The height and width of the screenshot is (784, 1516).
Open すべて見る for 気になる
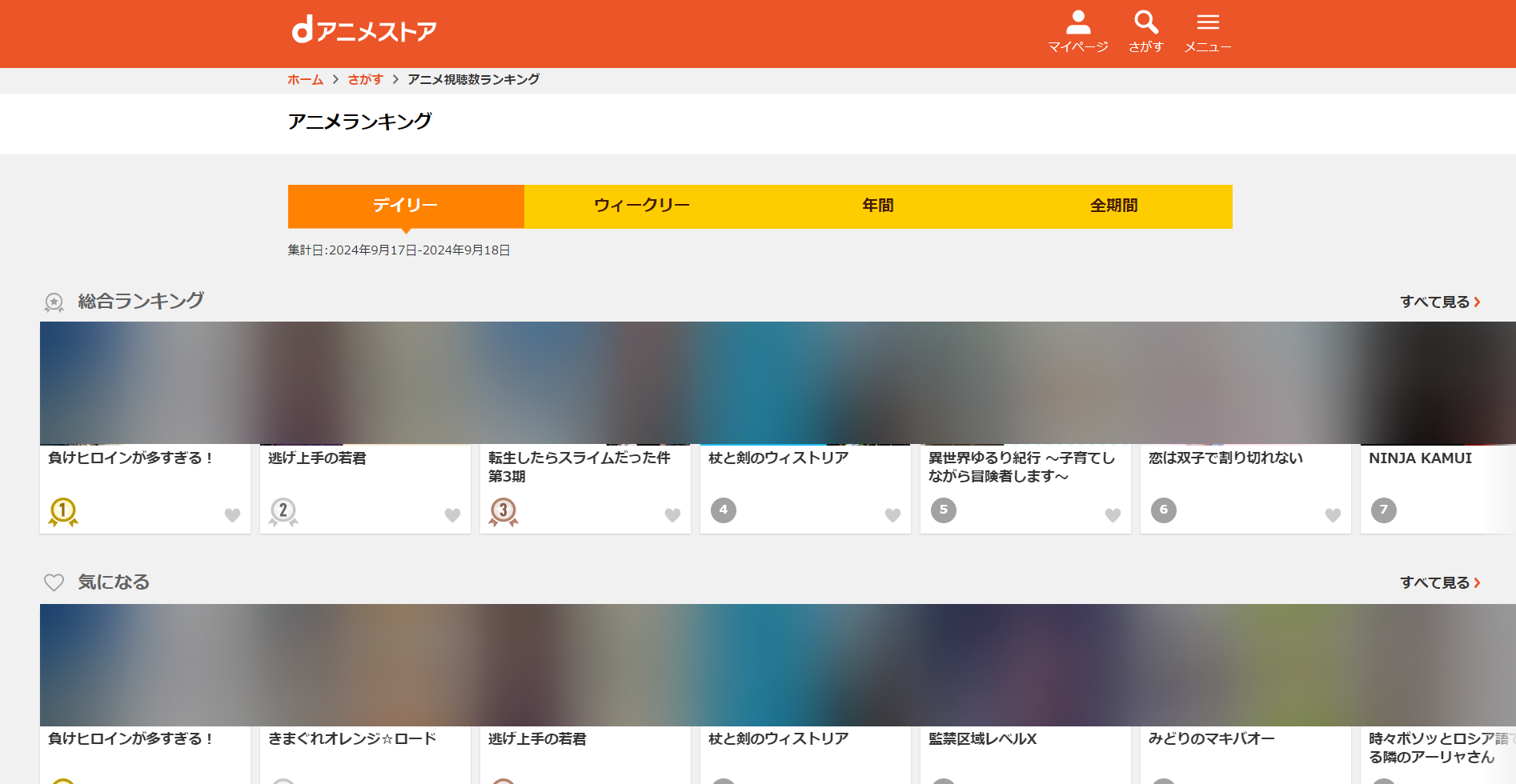(1440, 582)
